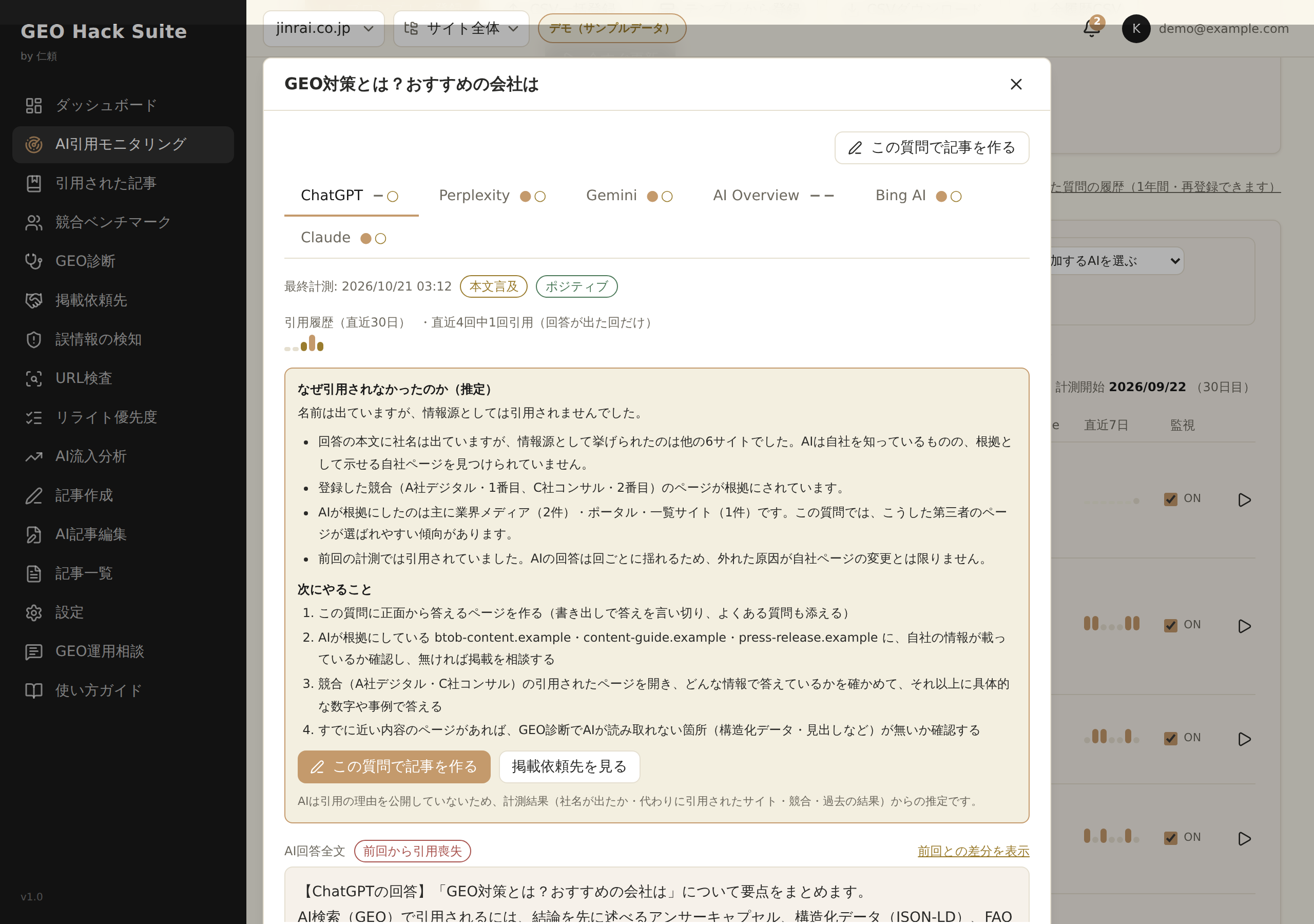Open the AIを選ぶ select box
Screen dimensions: 1314x924
point(1116,260)
